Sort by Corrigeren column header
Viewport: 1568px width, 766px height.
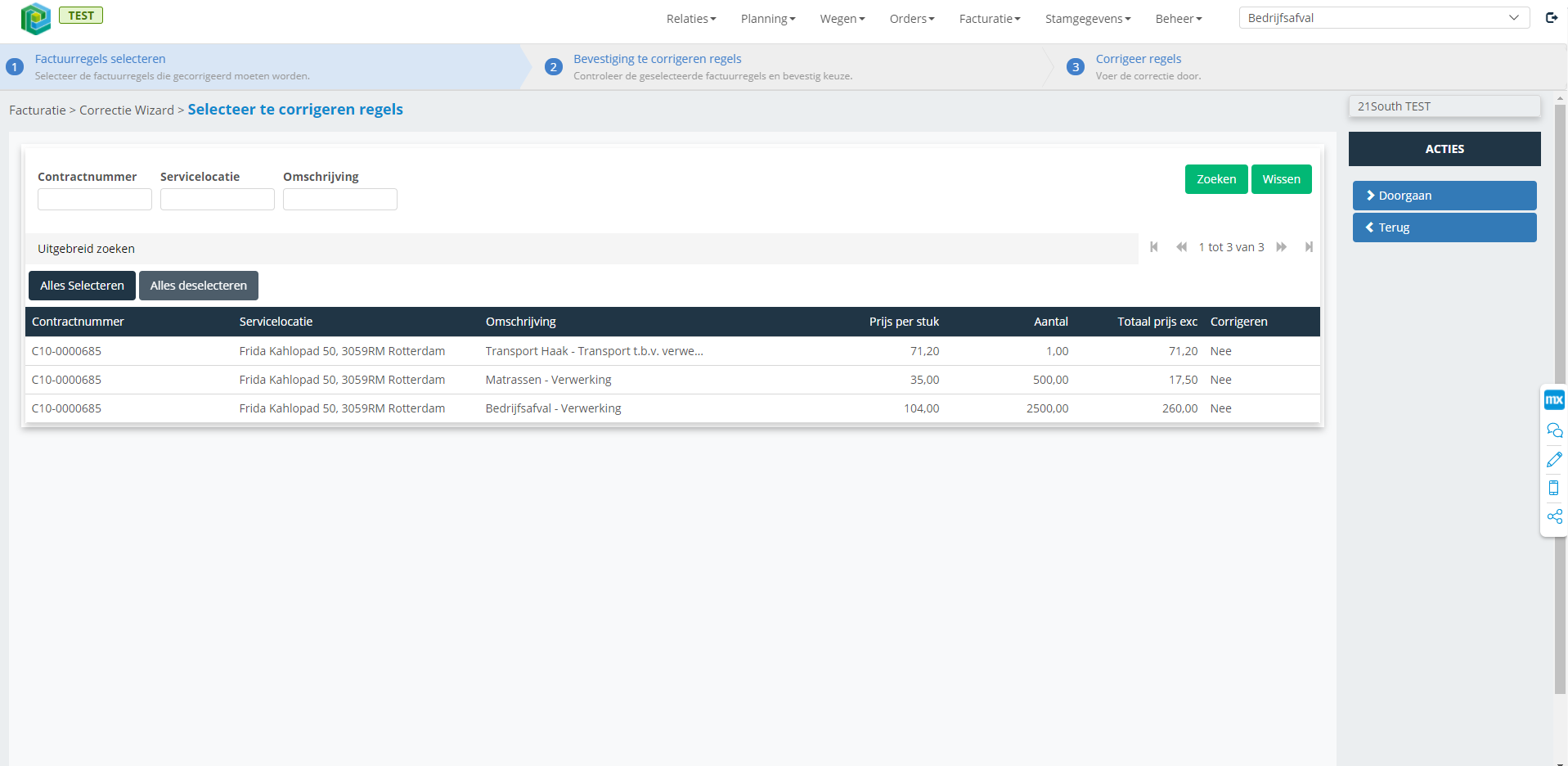(1239, 322)
